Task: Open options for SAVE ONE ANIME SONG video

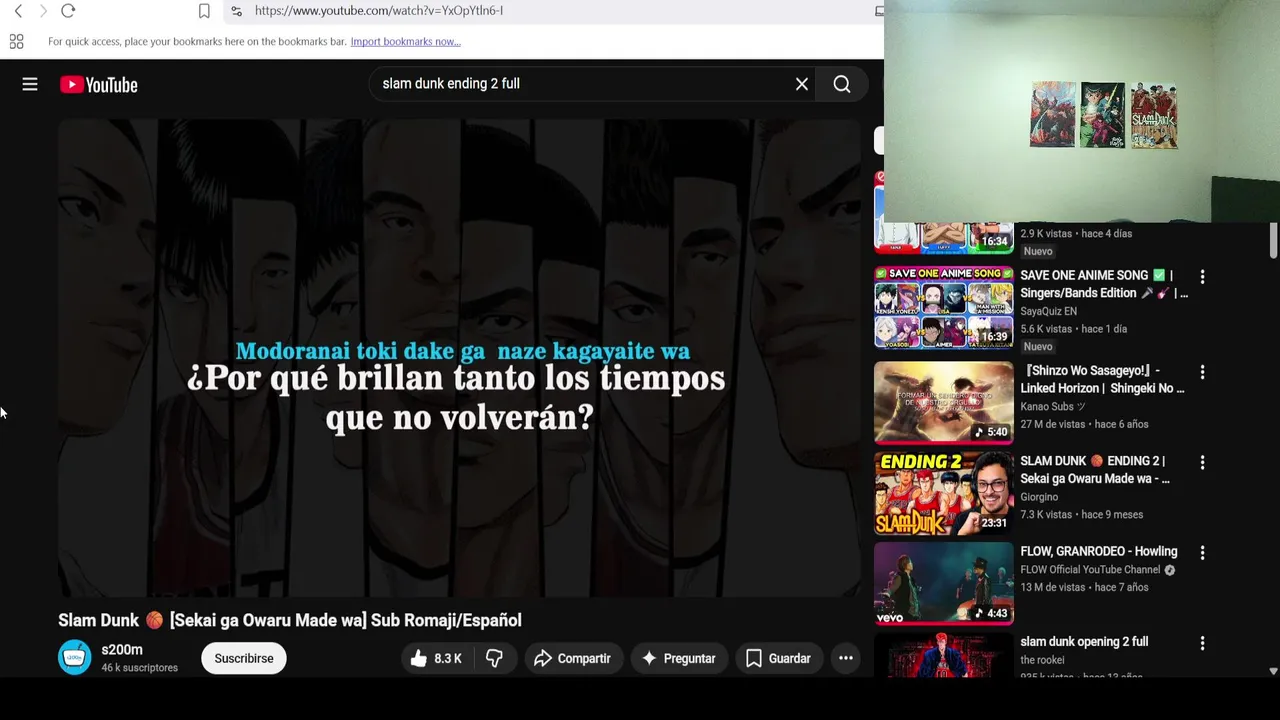Action: click(x=1202, y=277)
